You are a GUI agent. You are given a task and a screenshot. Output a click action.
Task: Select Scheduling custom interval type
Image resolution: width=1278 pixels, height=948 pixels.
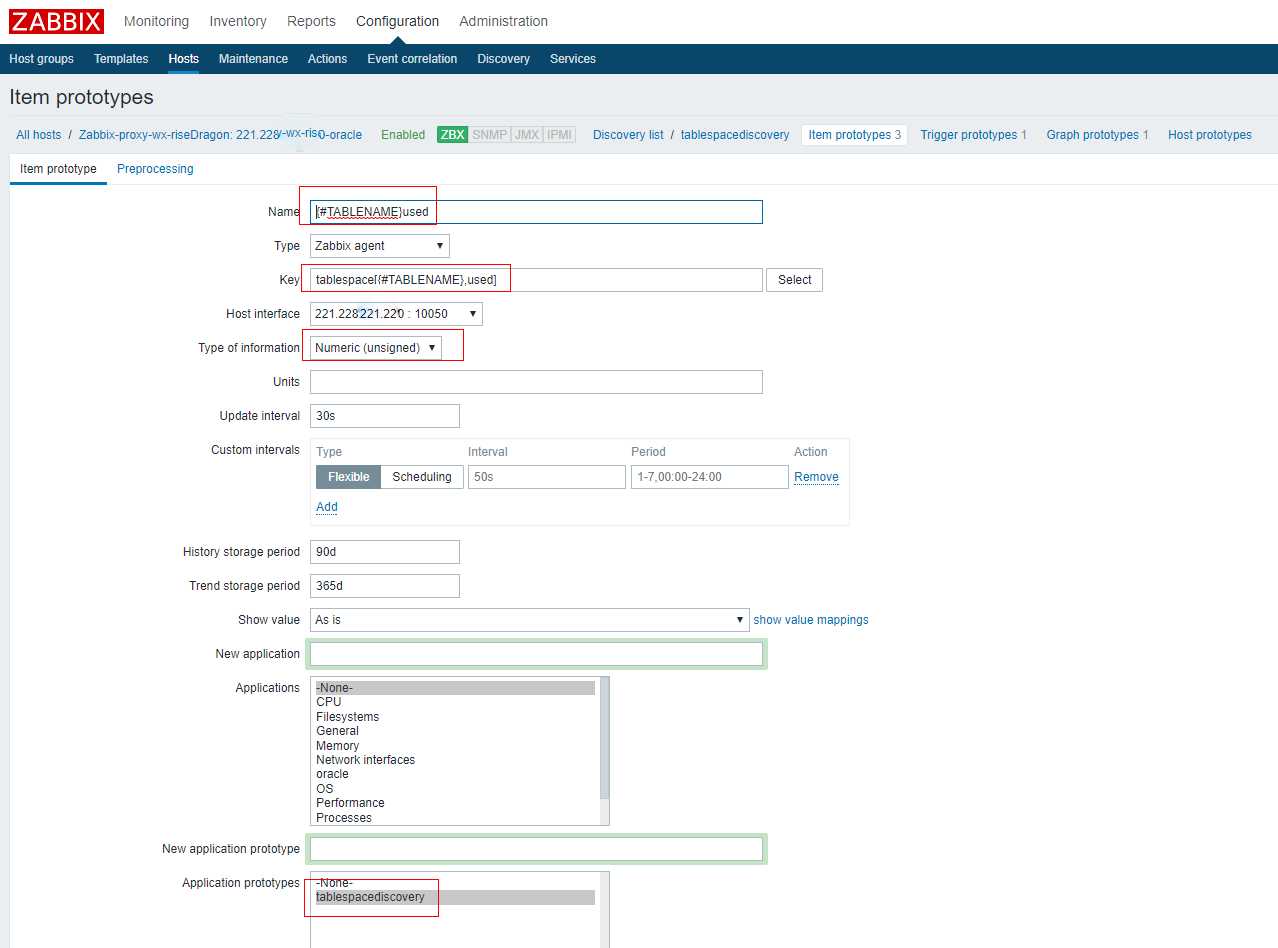tap(422, 477)
